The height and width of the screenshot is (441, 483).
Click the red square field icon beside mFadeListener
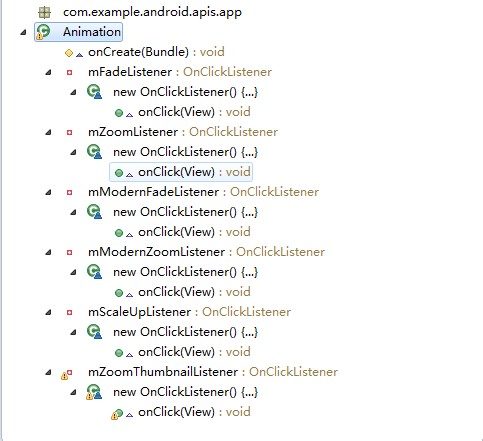tap(69, 72)
